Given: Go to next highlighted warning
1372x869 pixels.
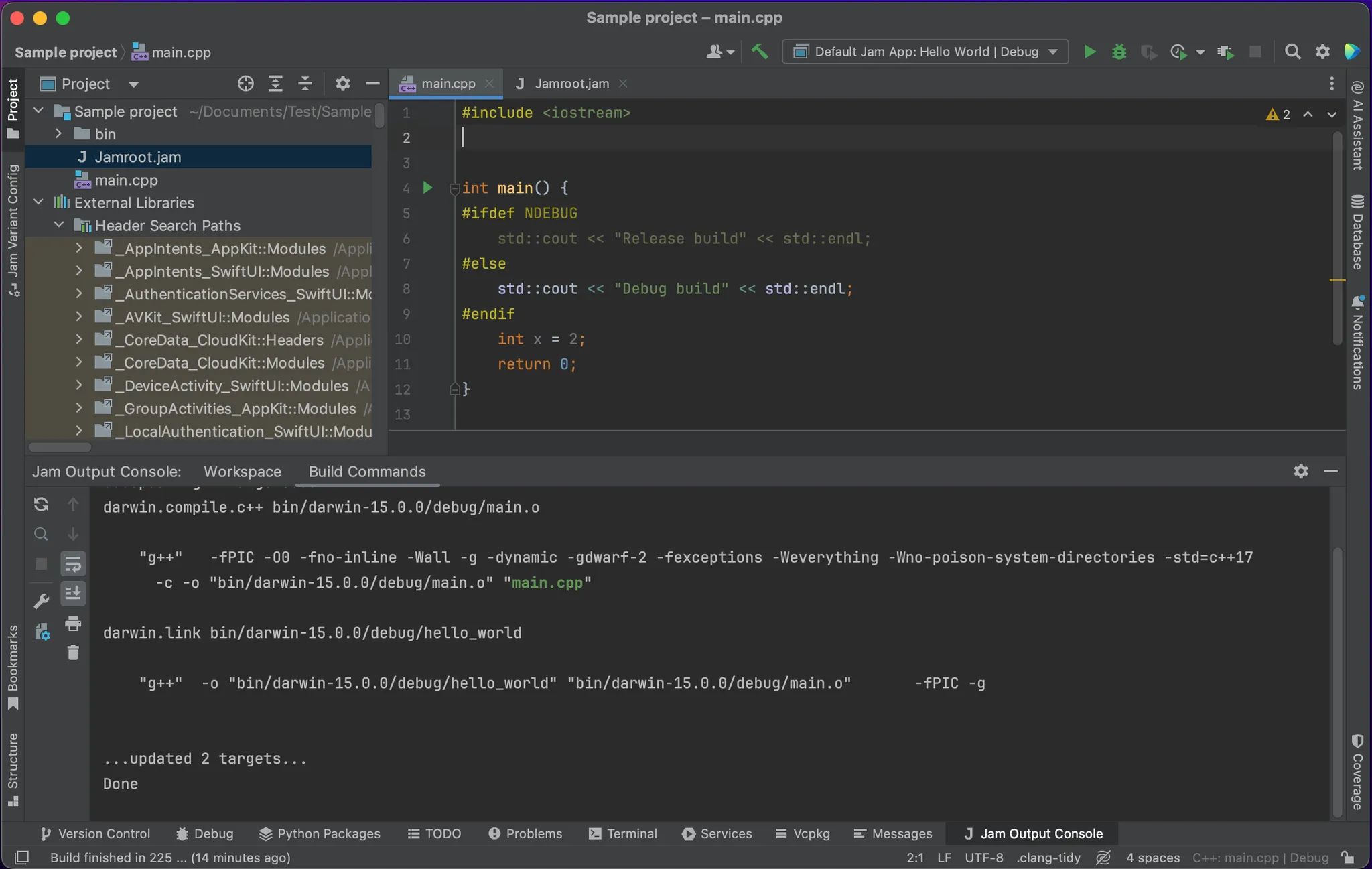Looking at the screenshot, I should (1332, 115).
